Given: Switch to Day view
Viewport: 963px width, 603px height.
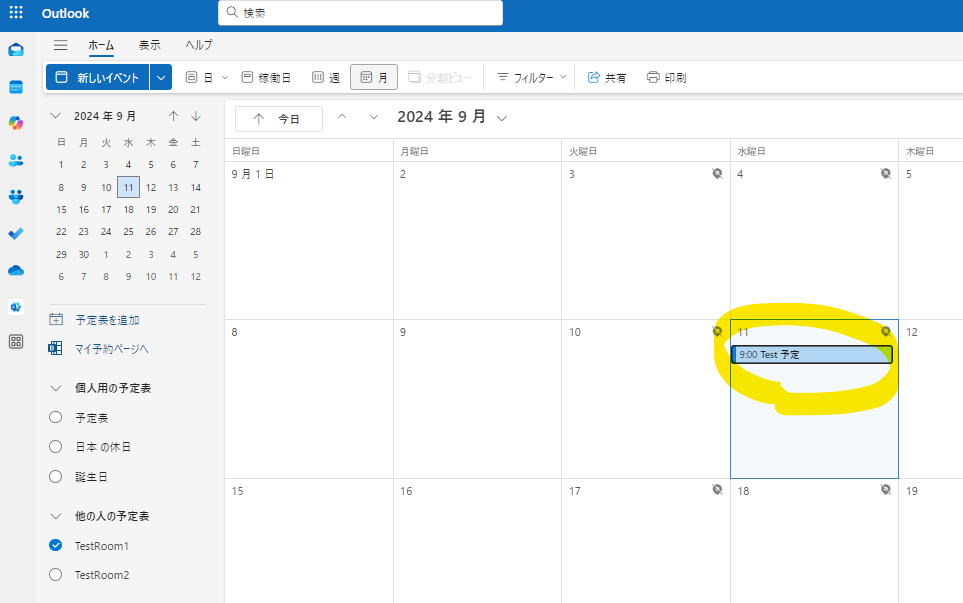Looking at the screenshot, I should pos(199,77).
